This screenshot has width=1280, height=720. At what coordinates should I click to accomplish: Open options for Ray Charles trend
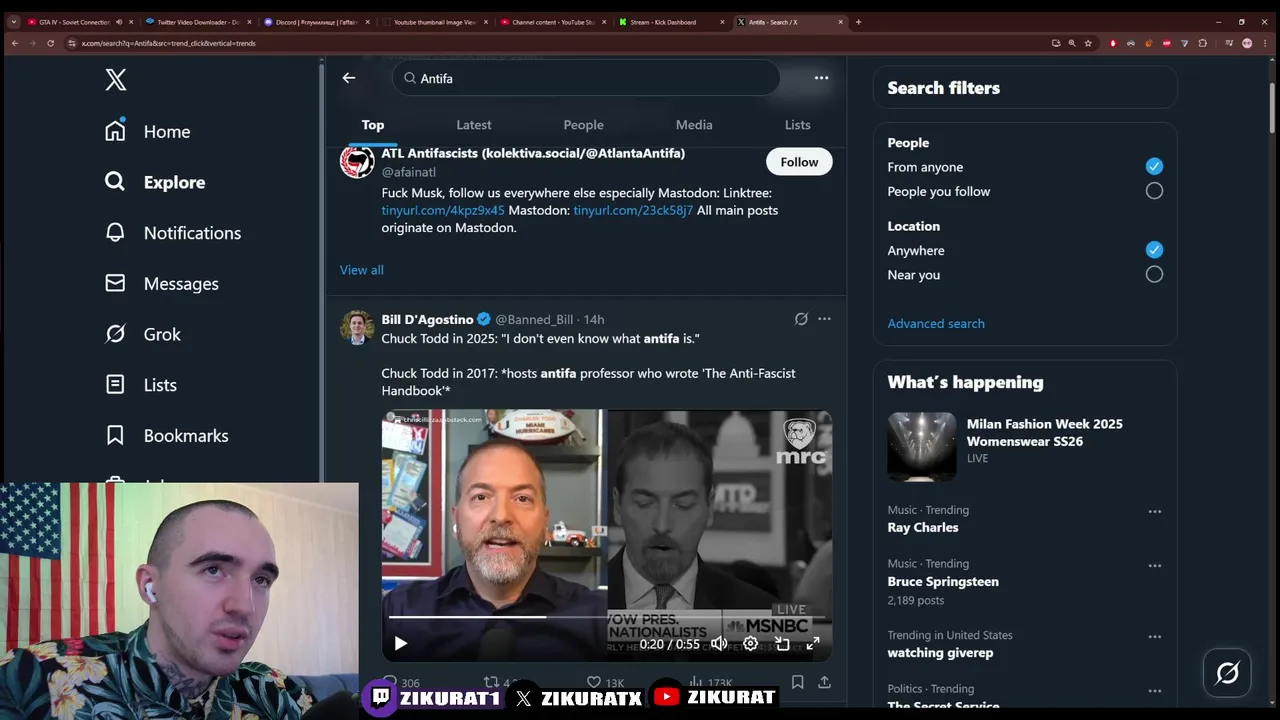tap(1155, 511)
